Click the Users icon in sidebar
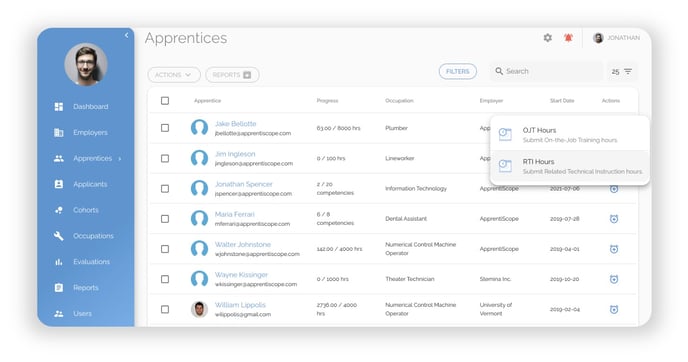The height and width of the screenshot is (362, 688). tap(59, 314)
